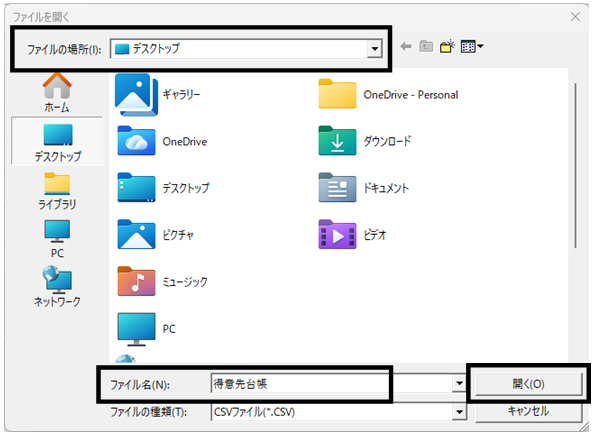Select ライブラリ in the places sidebar
Image resolution: width=596 pixels, height=438 pixels.
click(57, 191)
